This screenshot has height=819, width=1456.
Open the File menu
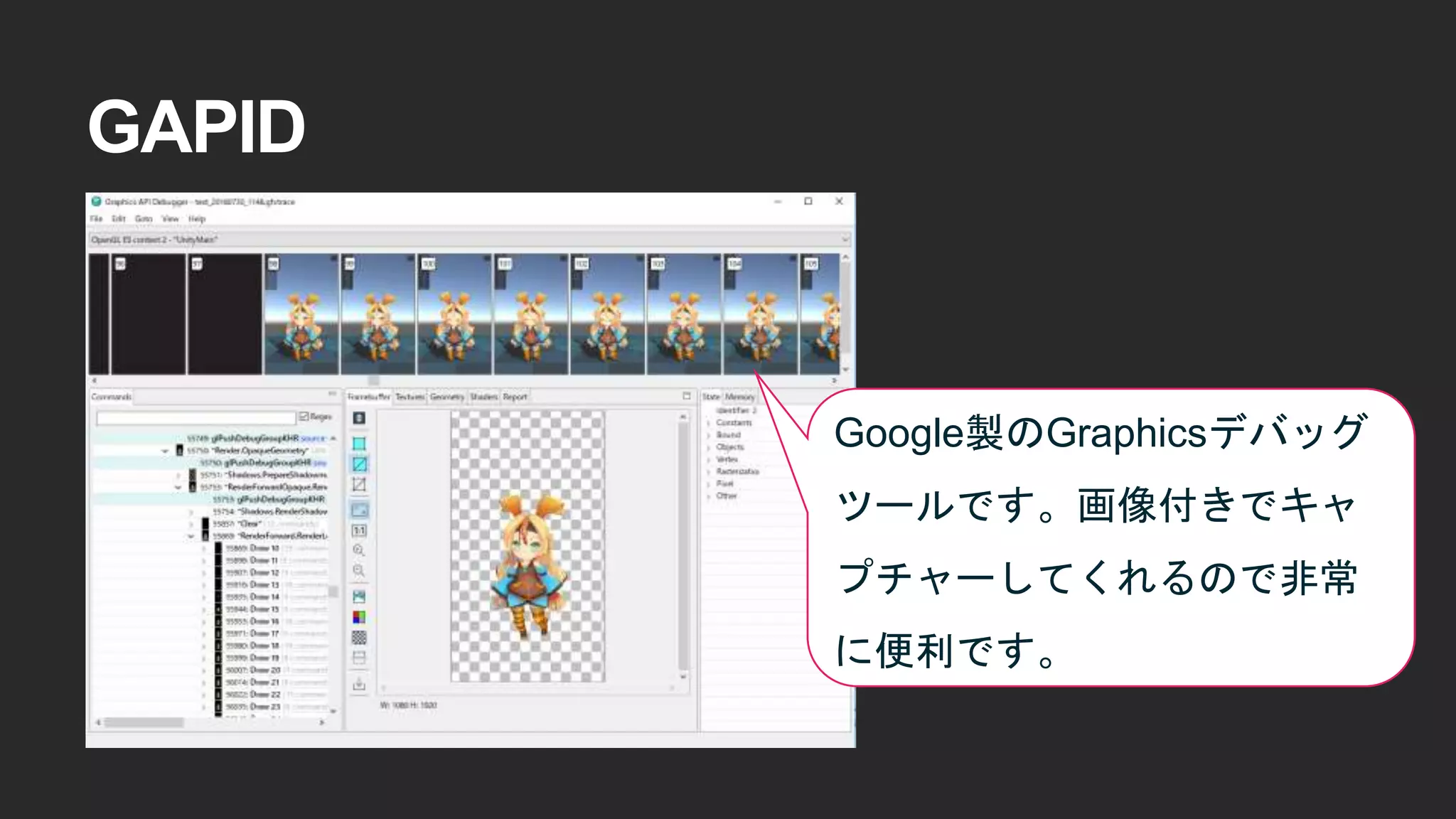pos(96,219)
